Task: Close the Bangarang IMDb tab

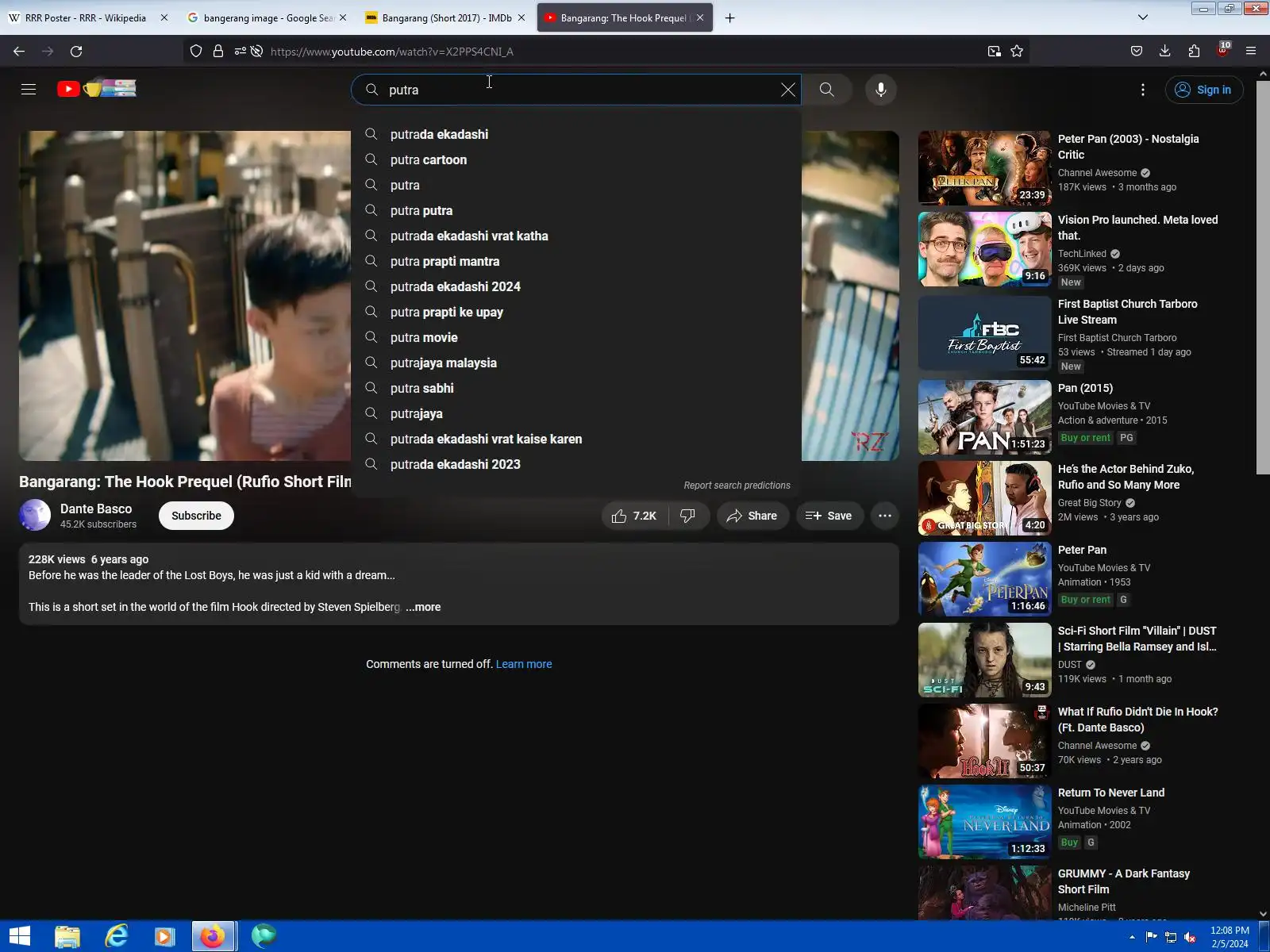Action: click(521, 17)
